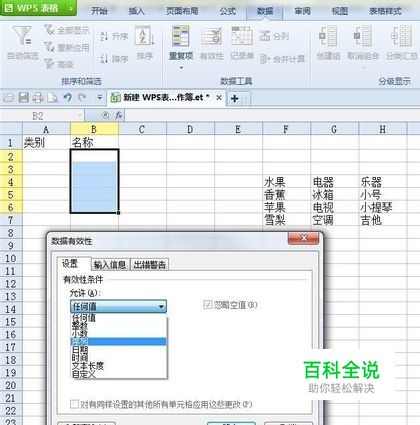Check 对有同样设置的其他所有单元格应用这些更改

[x=74, y=404]
